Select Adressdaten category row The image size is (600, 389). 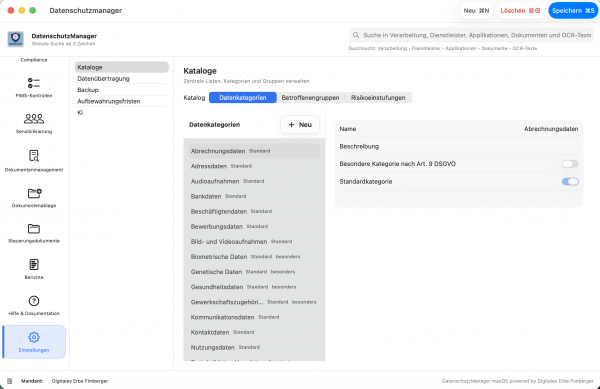(x=254, y=166)
